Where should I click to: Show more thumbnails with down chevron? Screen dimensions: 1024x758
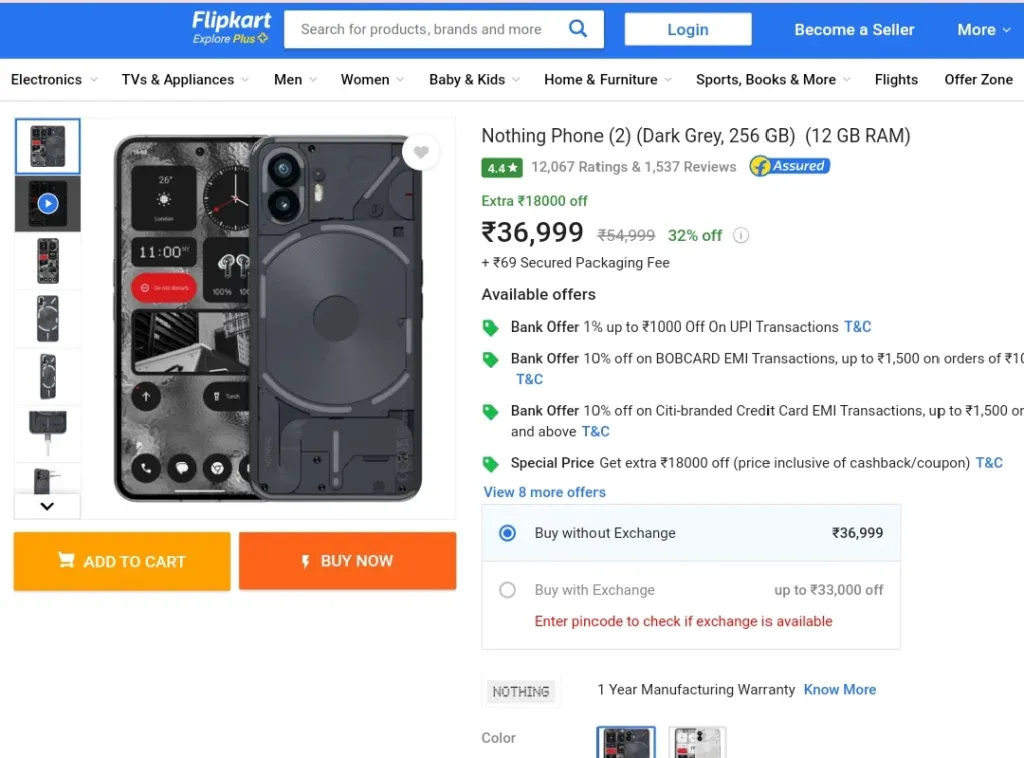[47, 506]
